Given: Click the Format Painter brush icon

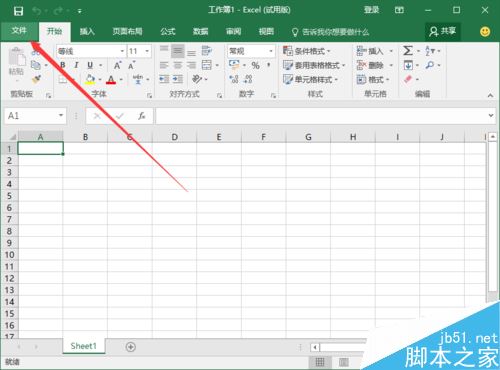Looking at the screenshot, I should 36,79.
